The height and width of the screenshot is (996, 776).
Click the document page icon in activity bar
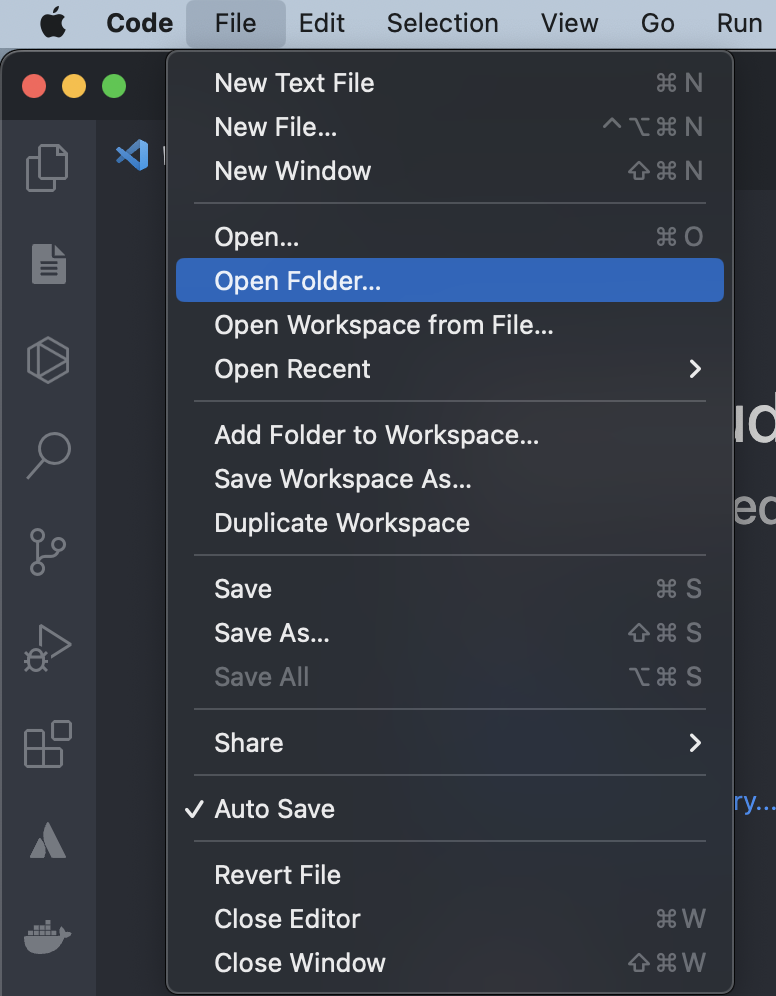click(x=47, y=264)
